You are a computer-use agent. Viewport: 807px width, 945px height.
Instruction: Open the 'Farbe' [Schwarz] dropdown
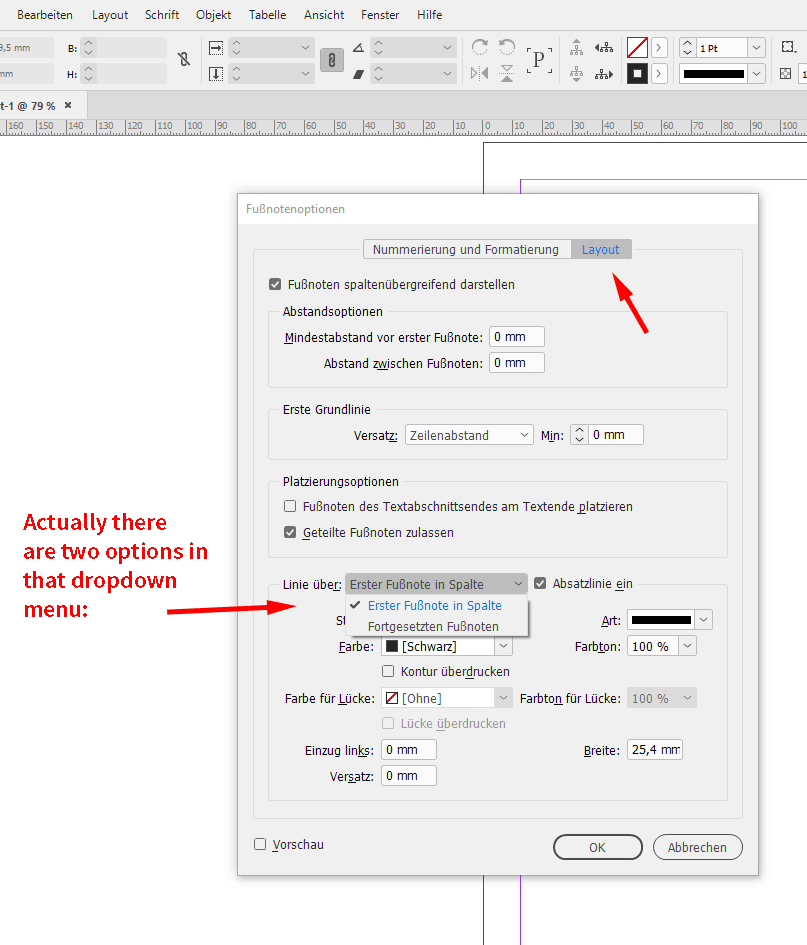(x=446, y=645)
